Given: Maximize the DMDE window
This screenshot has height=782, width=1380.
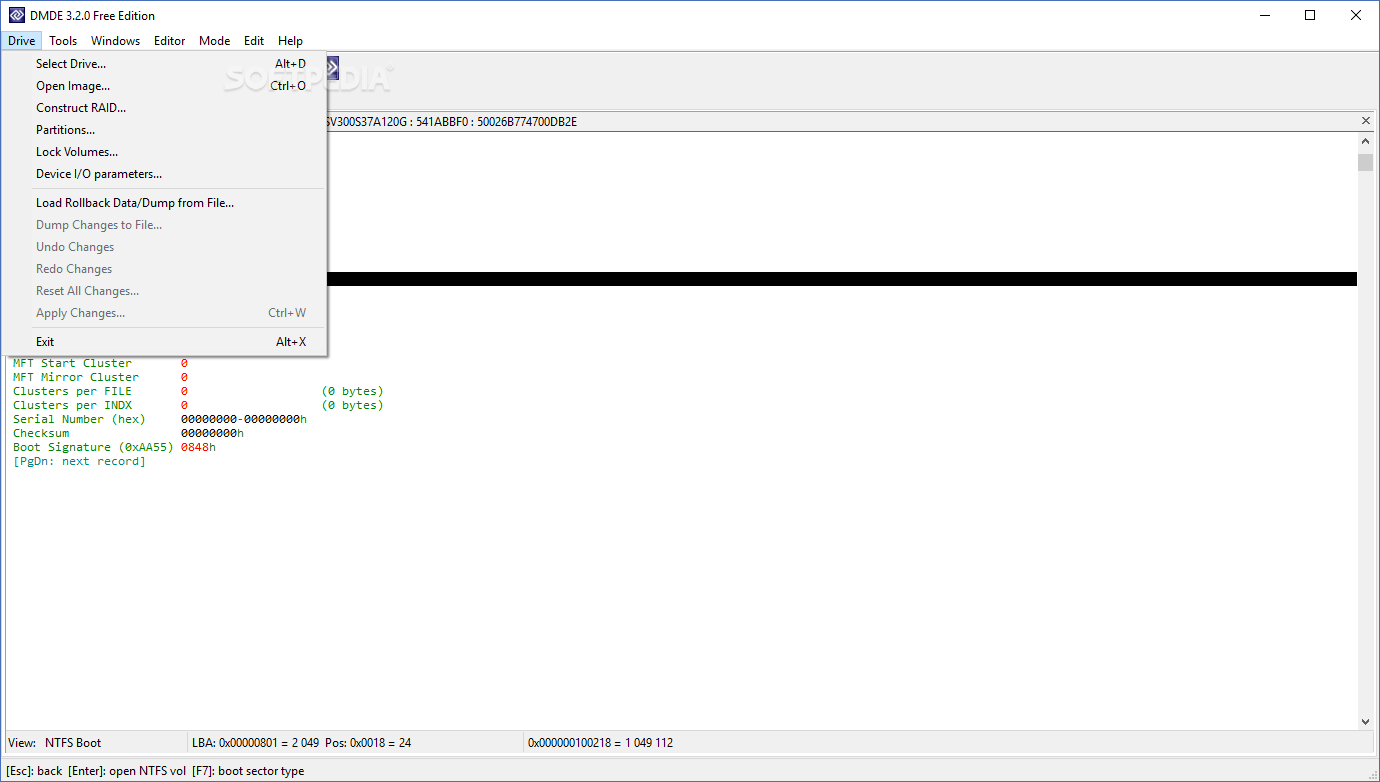Looking at the screenshot, I should (x=1310, y=15).
